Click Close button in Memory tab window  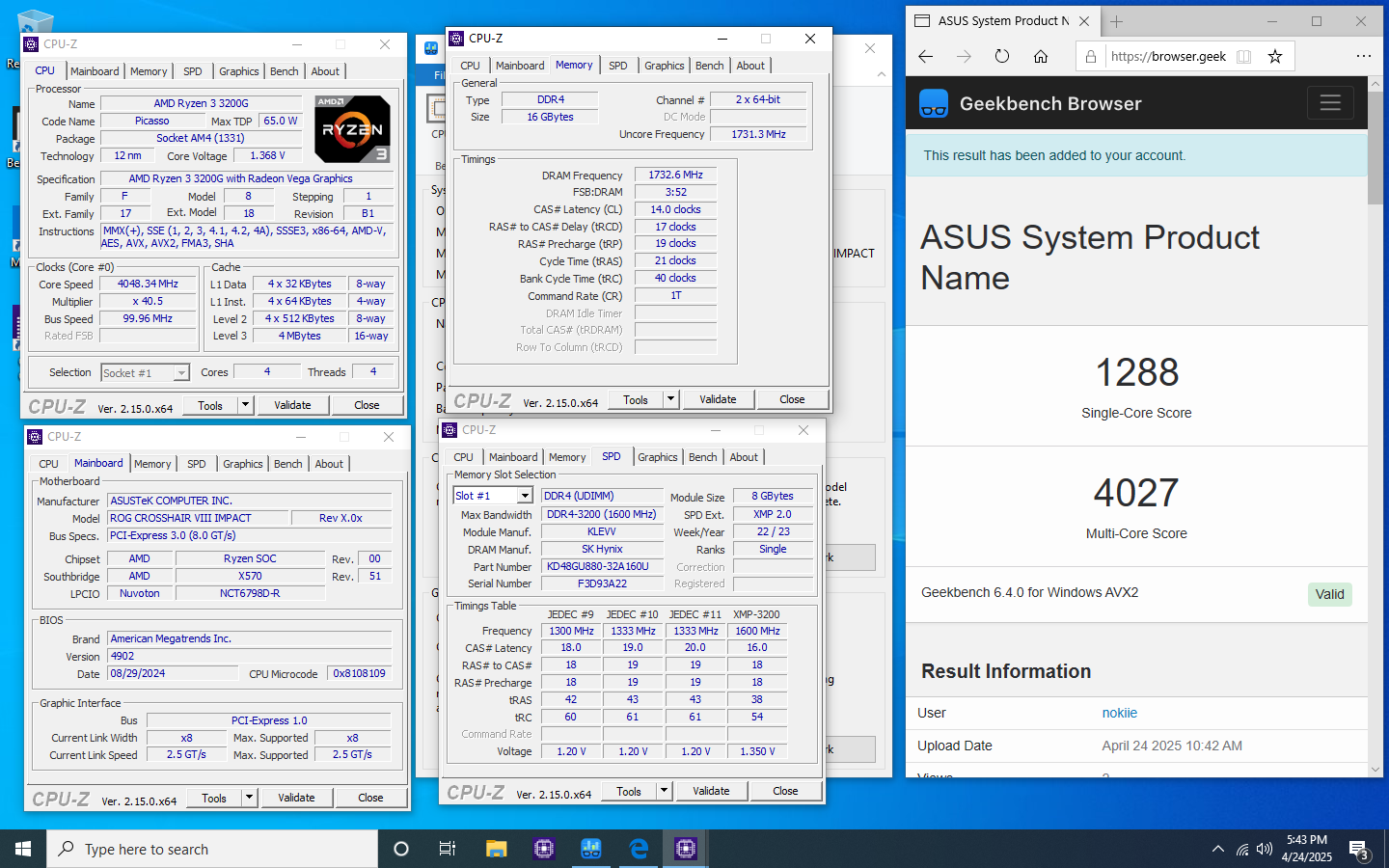click(792, 399)
